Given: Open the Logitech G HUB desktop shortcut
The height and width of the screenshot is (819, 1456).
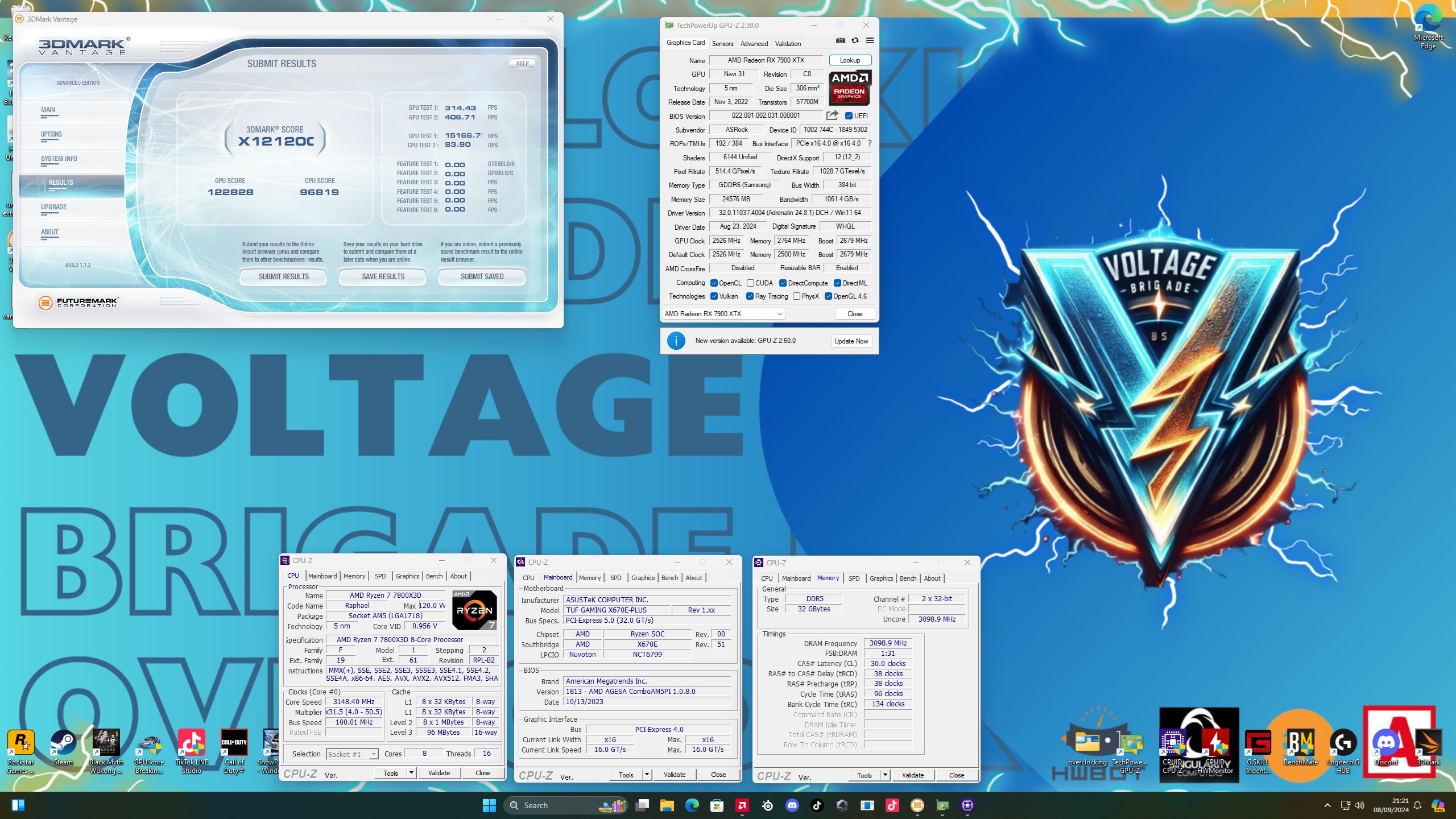Looking at the screenshot, I should [x=1343, y=751].
